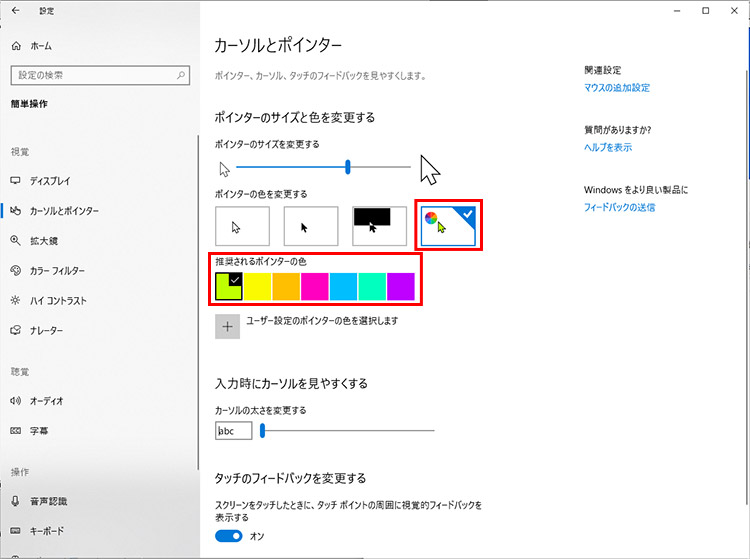The image size is (750, 559).
Task: Open ハイ コントラスト settings
Action: point(58,301)
